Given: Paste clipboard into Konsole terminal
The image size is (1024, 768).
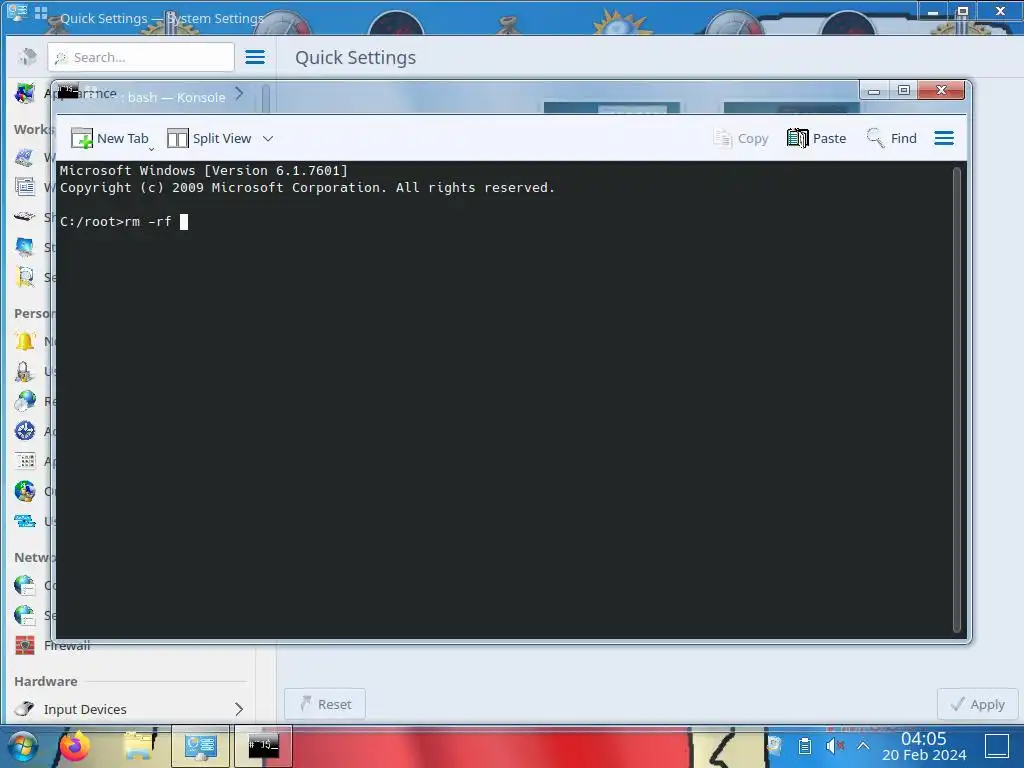Looking at the screenshot, I should coord(816,138).
